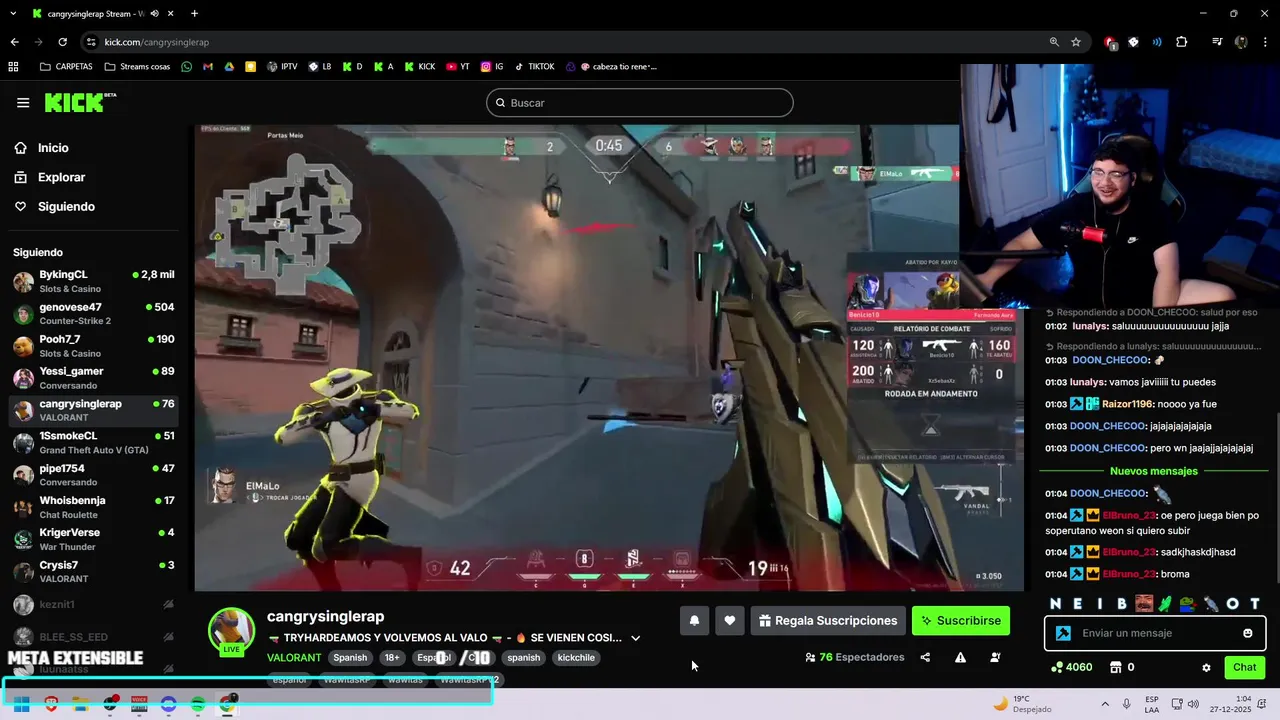
Task: Open Yessi_gamer's channel in following list
Action: 94,378
